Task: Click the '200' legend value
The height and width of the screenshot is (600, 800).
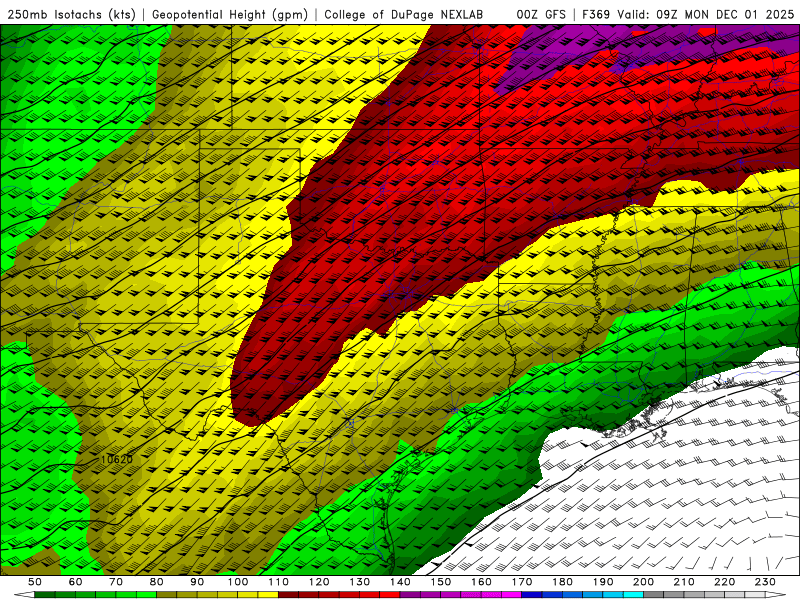Action: pos(644,582)
